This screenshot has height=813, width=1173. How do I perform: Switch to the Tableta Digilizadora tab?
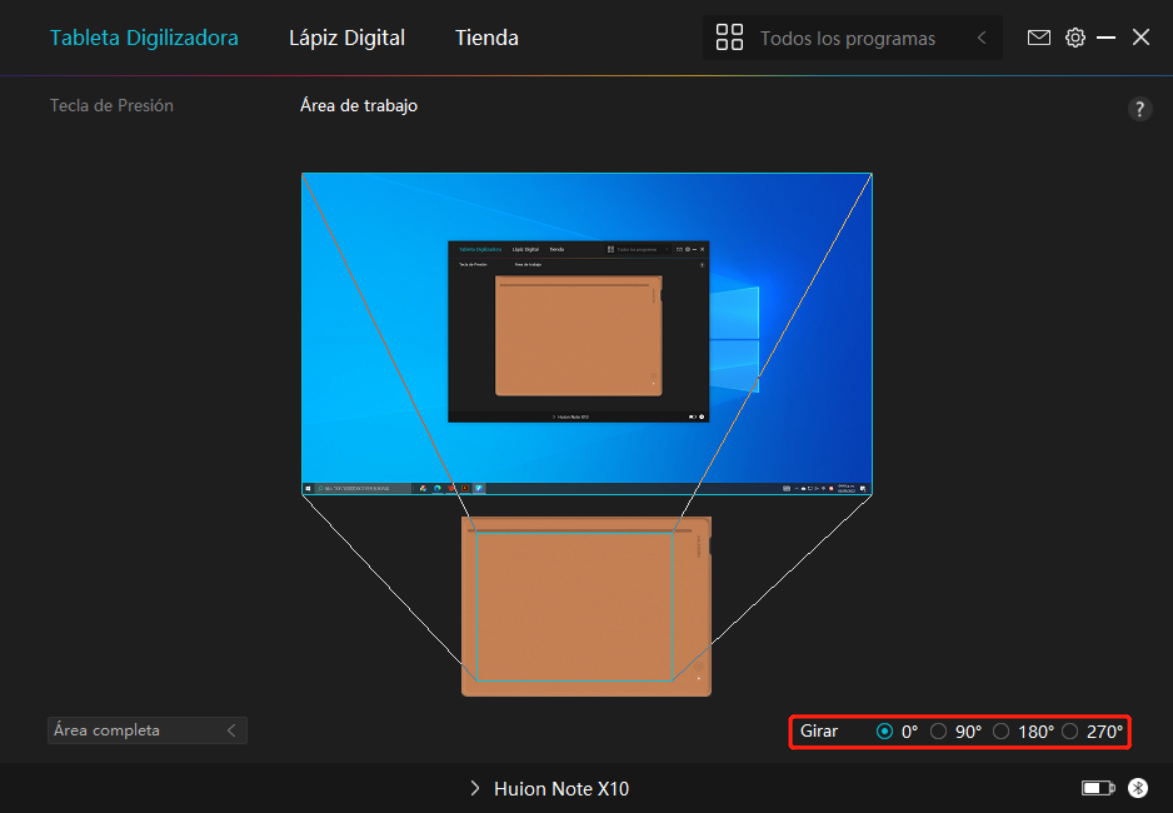tap(144, 37)
